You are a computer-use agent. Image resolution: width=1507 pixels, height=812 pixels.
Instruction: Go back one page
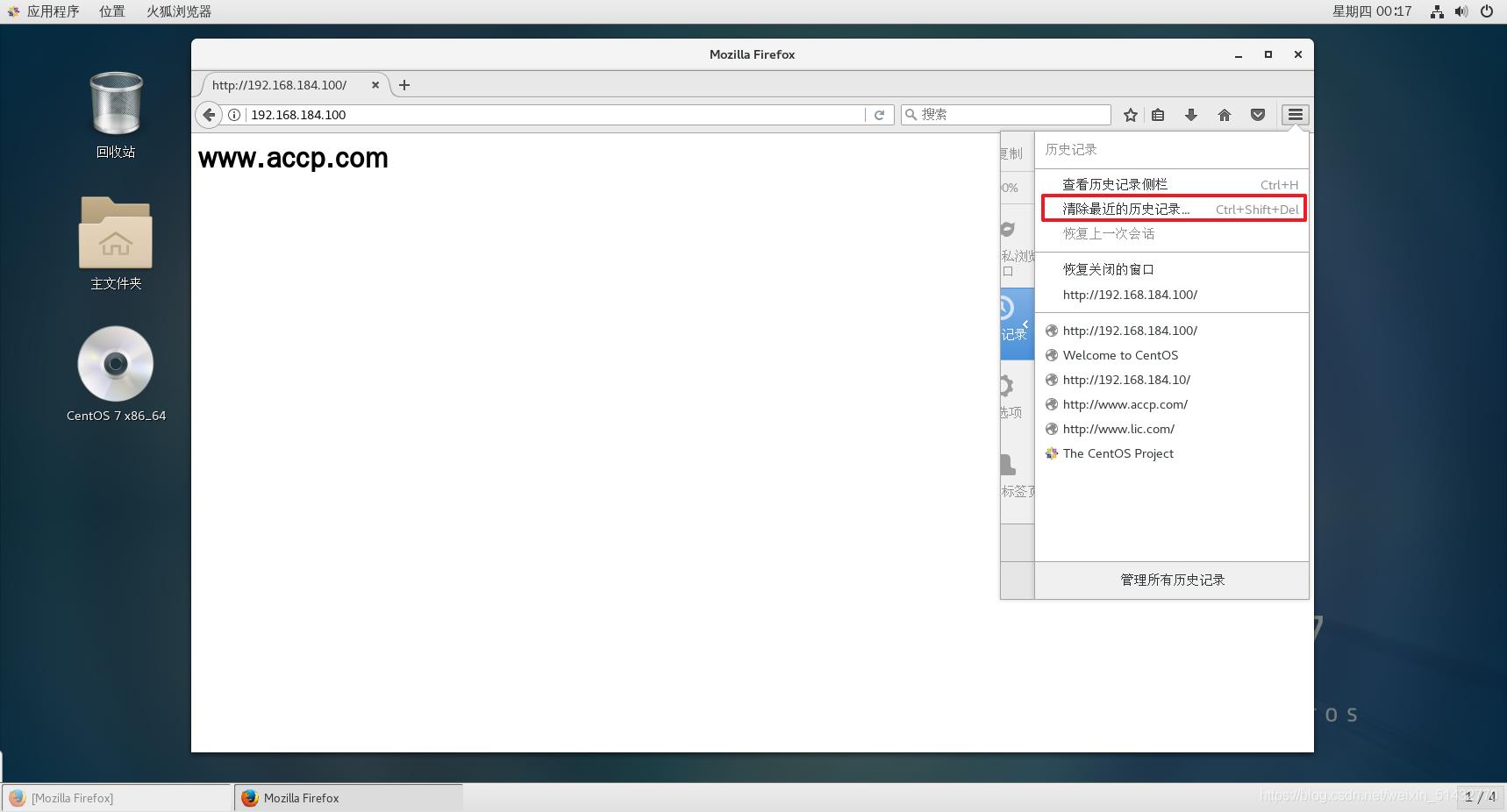[x=209, y=115]
